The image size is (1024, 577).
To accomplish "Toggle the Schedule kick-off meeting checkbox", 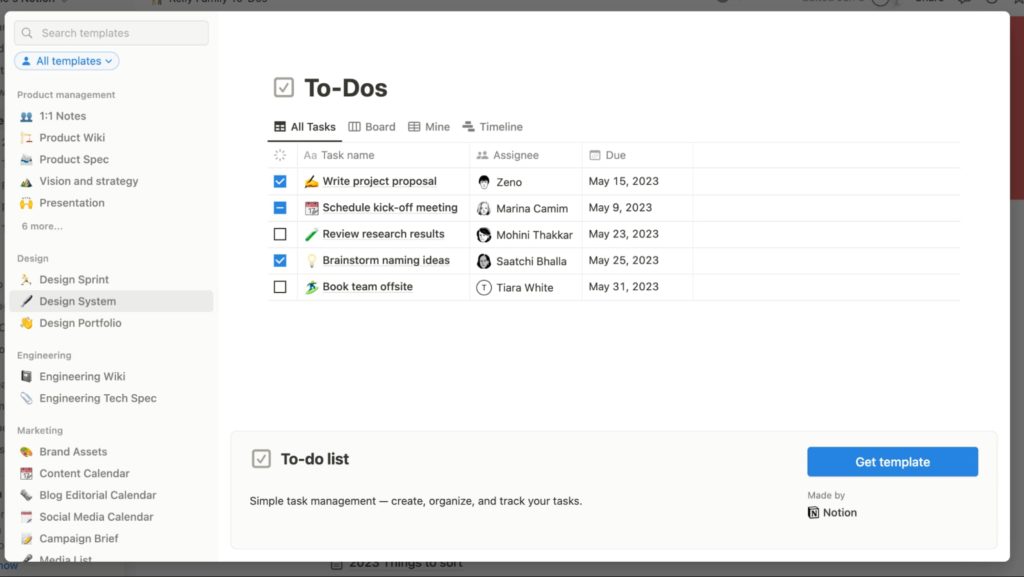I will [x=280, y=208].
